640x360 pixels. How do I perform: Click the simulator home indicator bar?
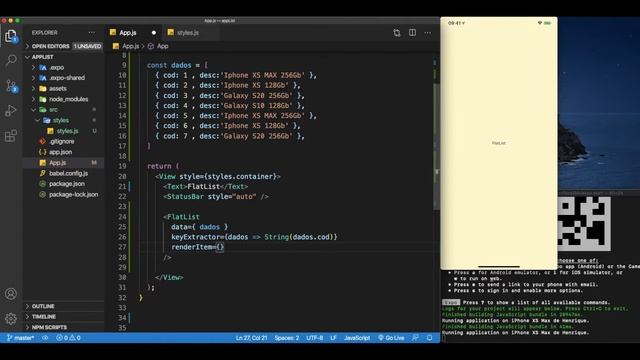click(x=499, y=267)
